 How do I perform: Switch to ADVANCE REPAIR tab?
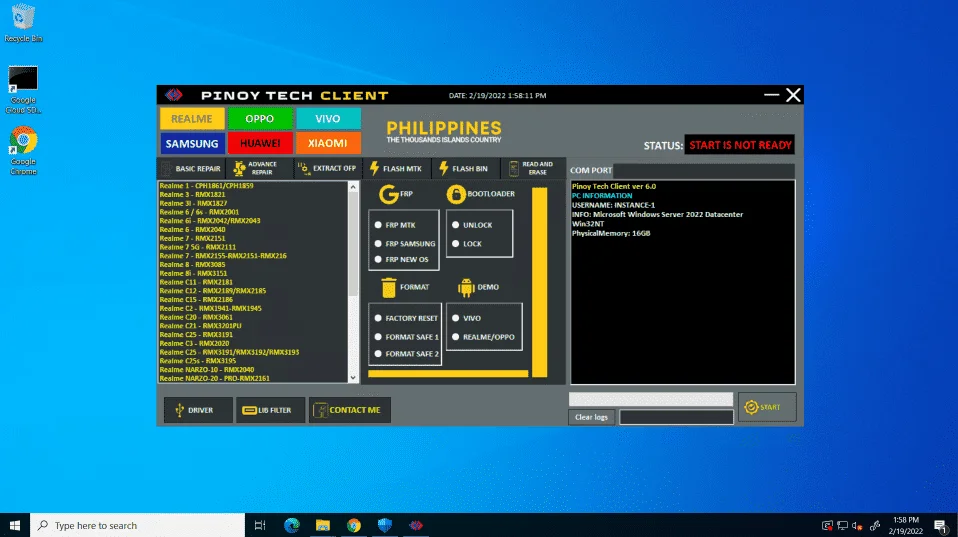(x=259, y=169)
